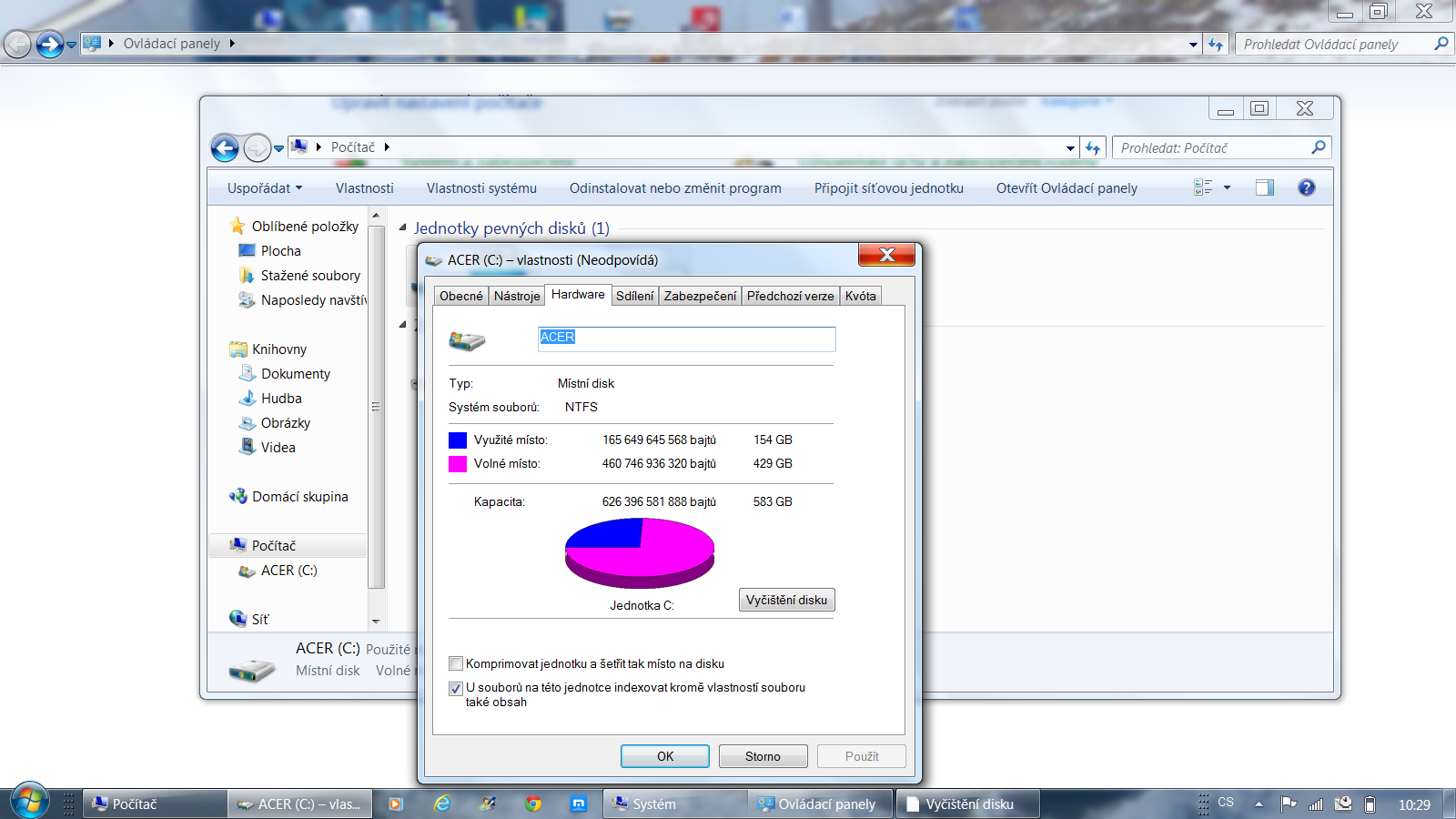Click Otevřít Ovládací panely in toolbar
Viewport: 1456px width, 819px height.
tap(1067, 187)
